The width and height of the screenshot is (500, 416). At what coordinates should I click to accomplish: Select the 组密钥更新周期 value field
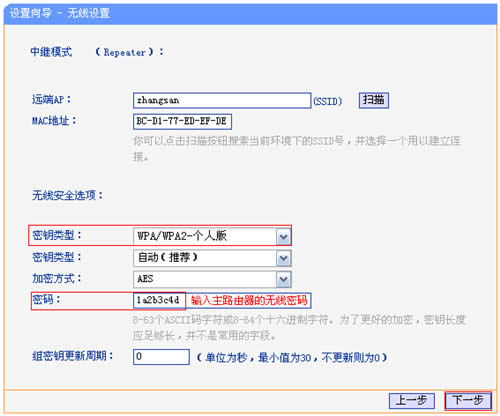(161, 357)
